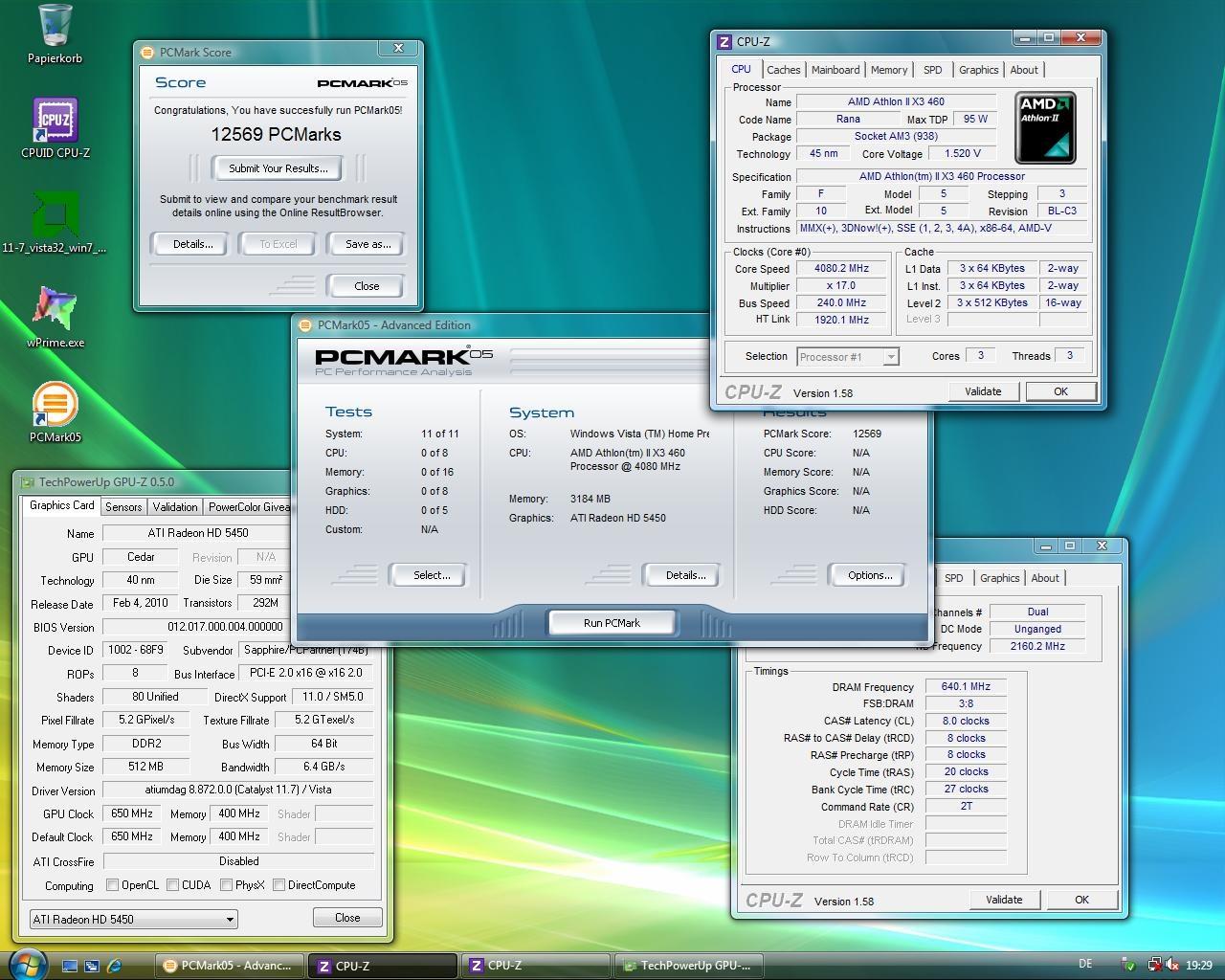Click the Details button in PCMark Score
The width and height of the screenshot is (1225, 980).
tap(192, 244)
